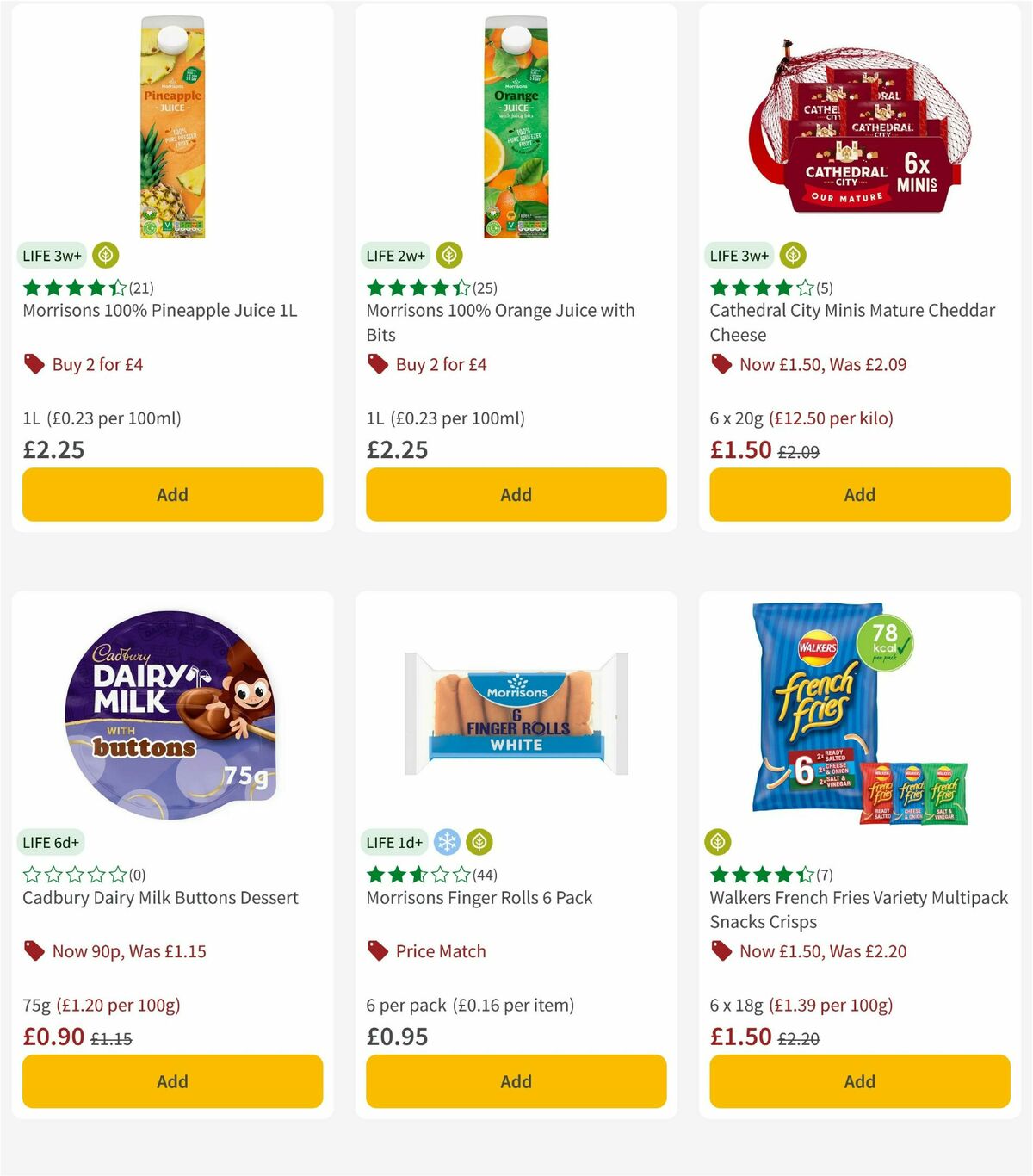Click the LIFE 1d+ badge on Finger Rolls

coord(395,842)
